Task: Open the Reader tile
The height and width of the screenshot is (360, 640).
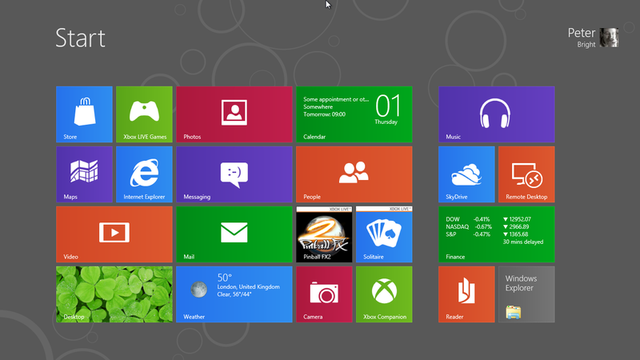Action: click(x=467, y=294)
